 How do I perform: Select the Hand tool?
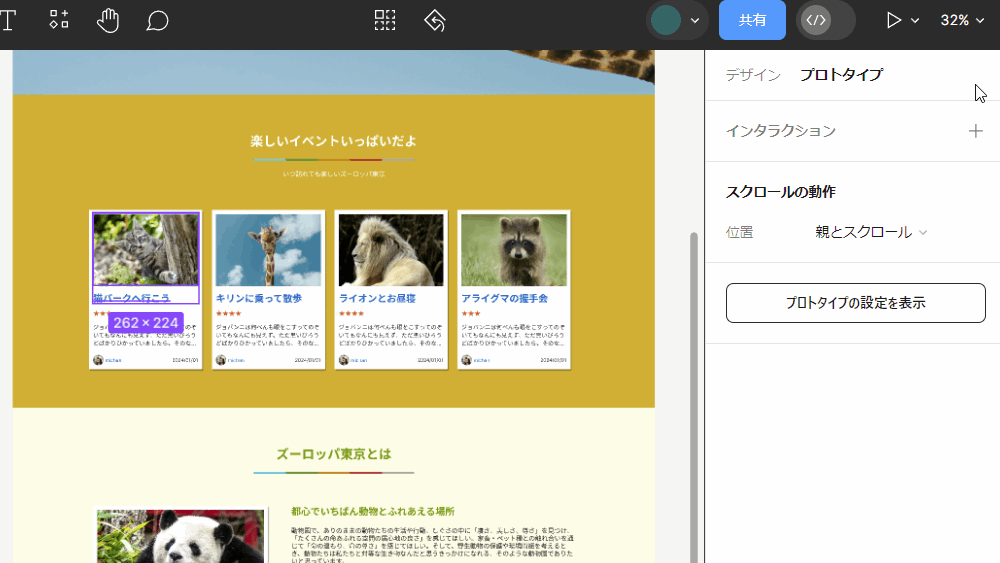[108, 20]
